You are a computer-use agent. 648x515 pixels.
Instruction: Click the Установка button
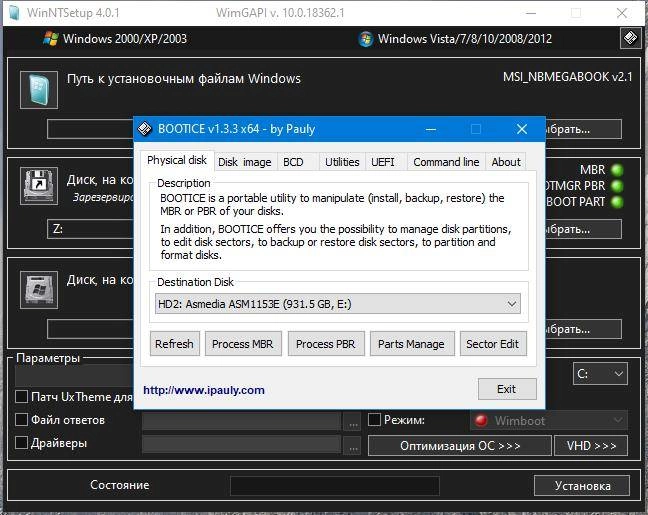(582, 485)
